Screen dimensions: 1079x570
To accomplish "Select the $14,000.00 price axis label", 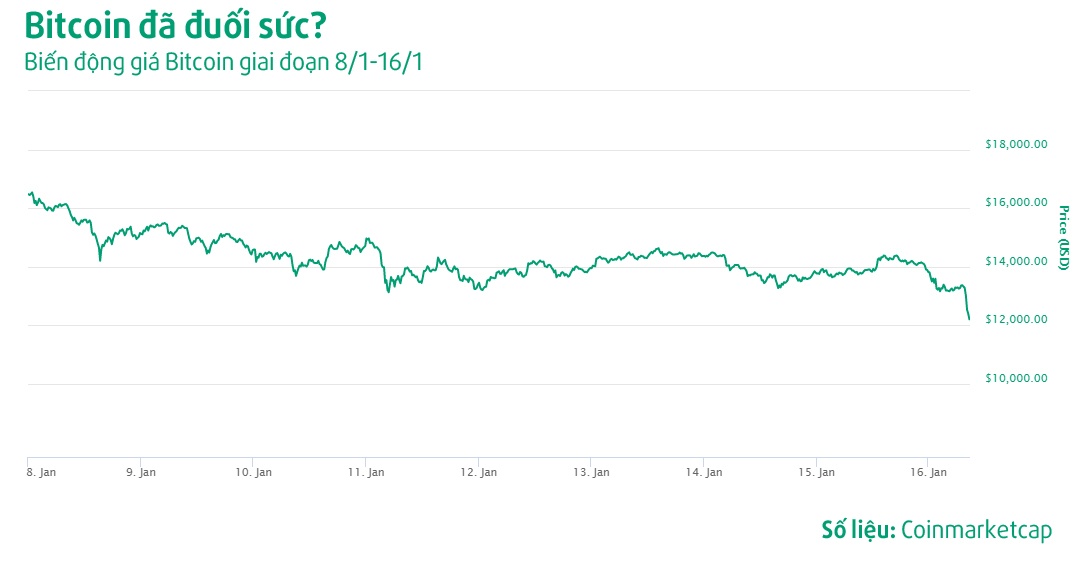I will [x=1016, y=262].
